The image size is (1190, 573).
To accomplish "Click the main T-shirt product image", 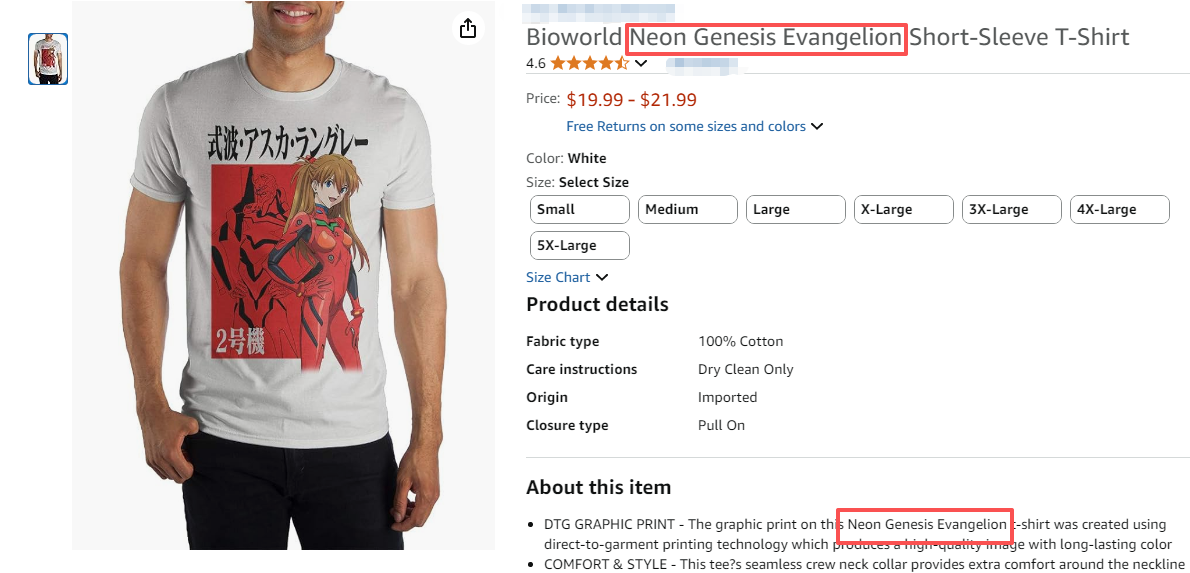I will point(283,280).
